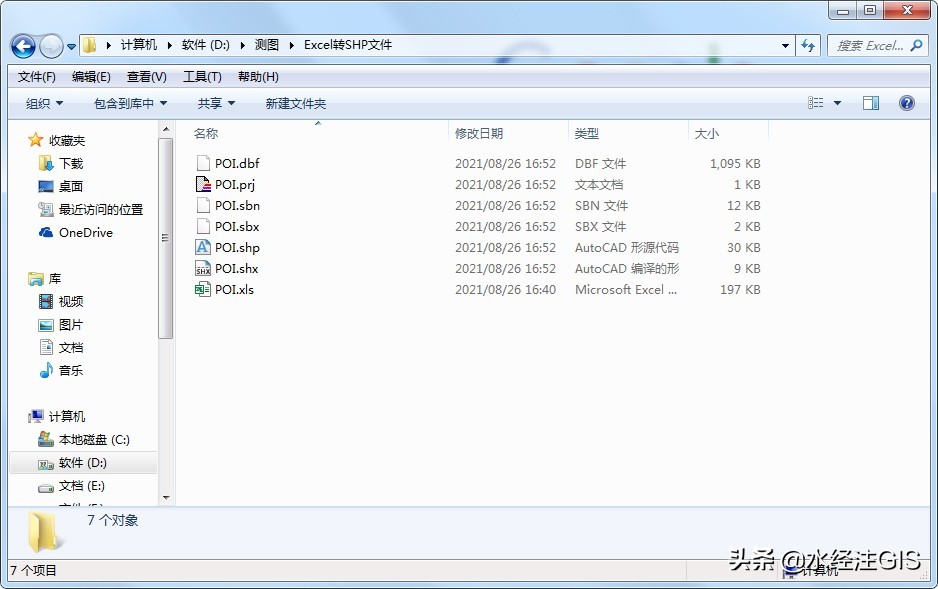Click the back navigation arrow

(22, 46)
